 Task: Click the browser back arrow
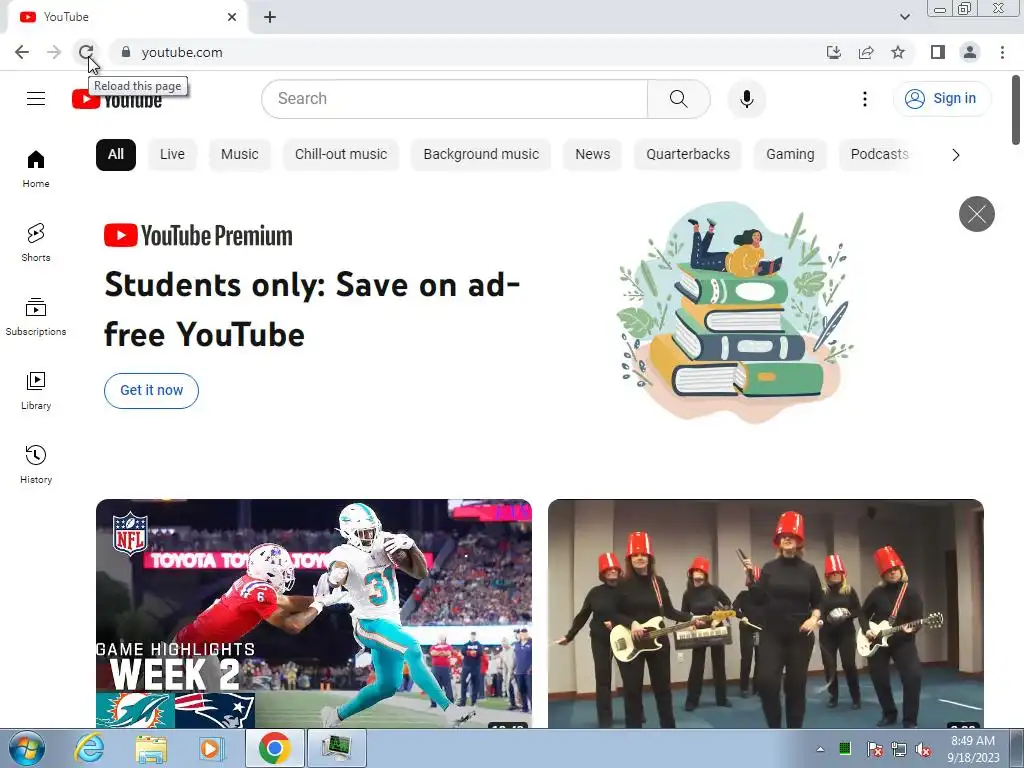(22, 52)
